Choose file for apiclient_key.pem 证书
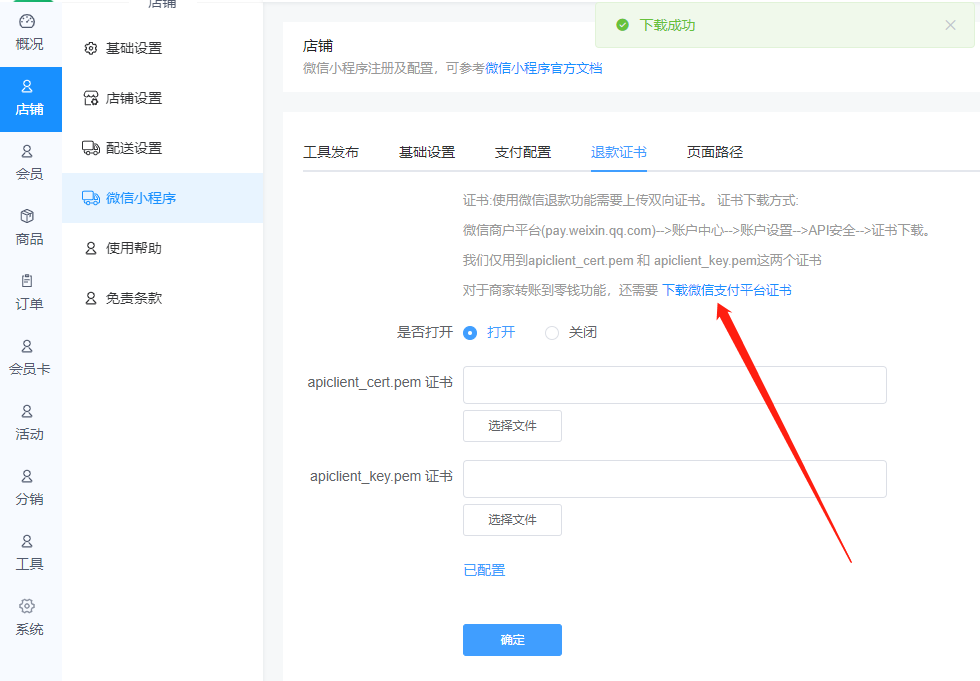Viewport: 980px width, 681px height. click(x=512, y=520)
